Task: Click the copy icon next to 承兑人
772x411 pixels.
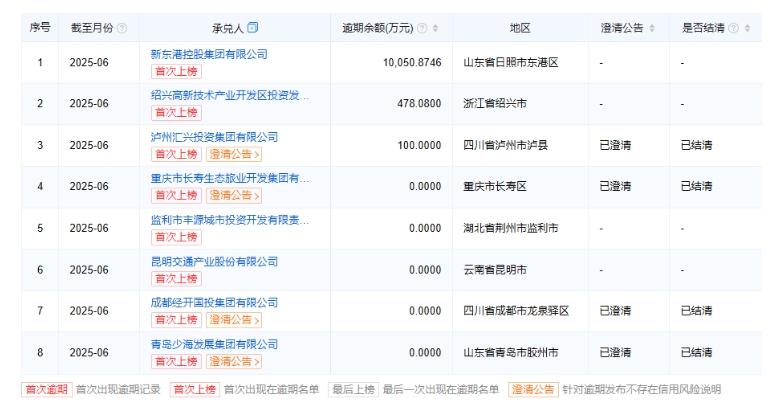Action: pos(253,27)
